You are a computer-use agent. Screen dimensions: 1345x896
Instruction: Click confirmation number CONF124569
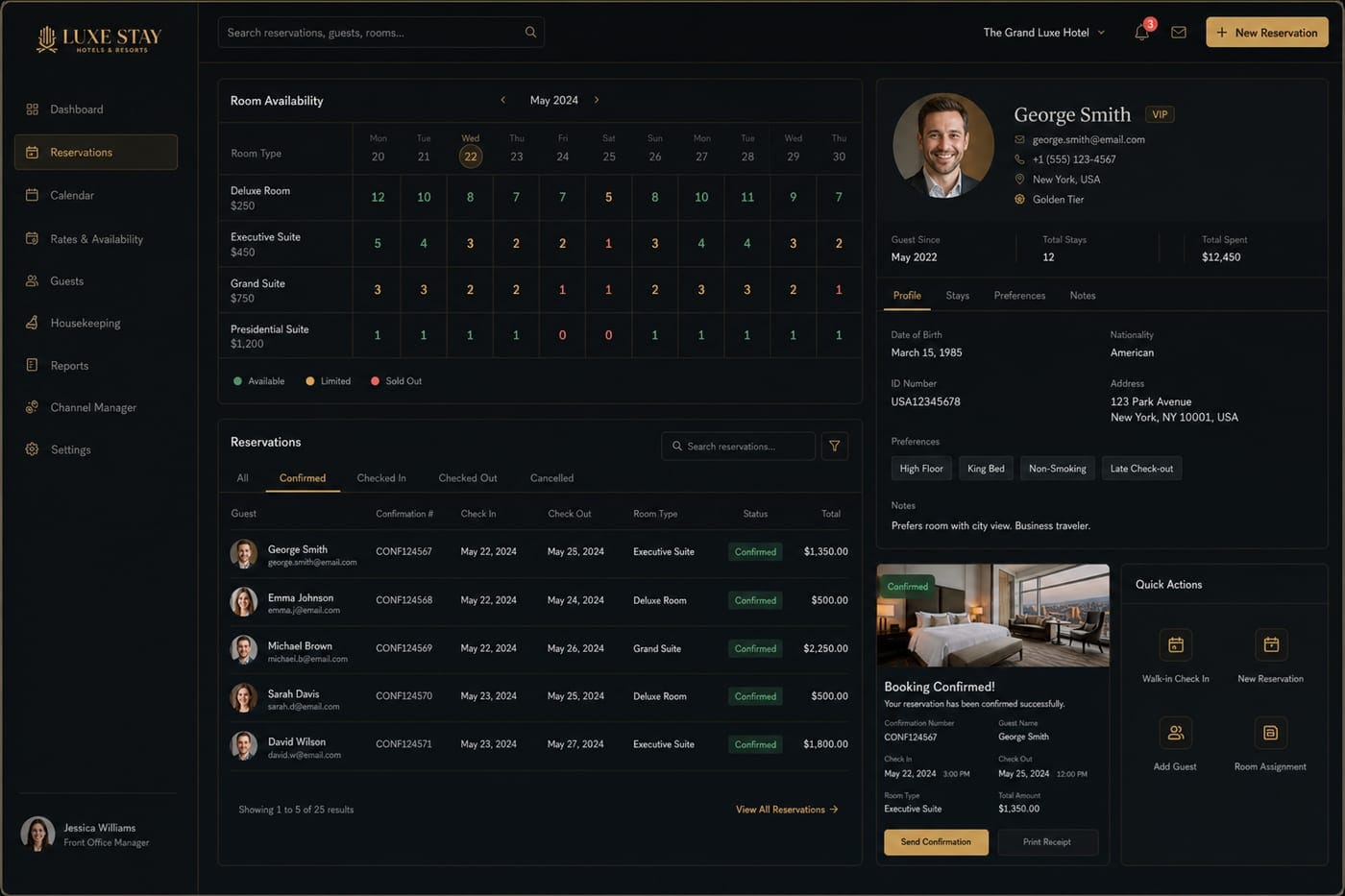pyautogui.click(x=403, y=648)
